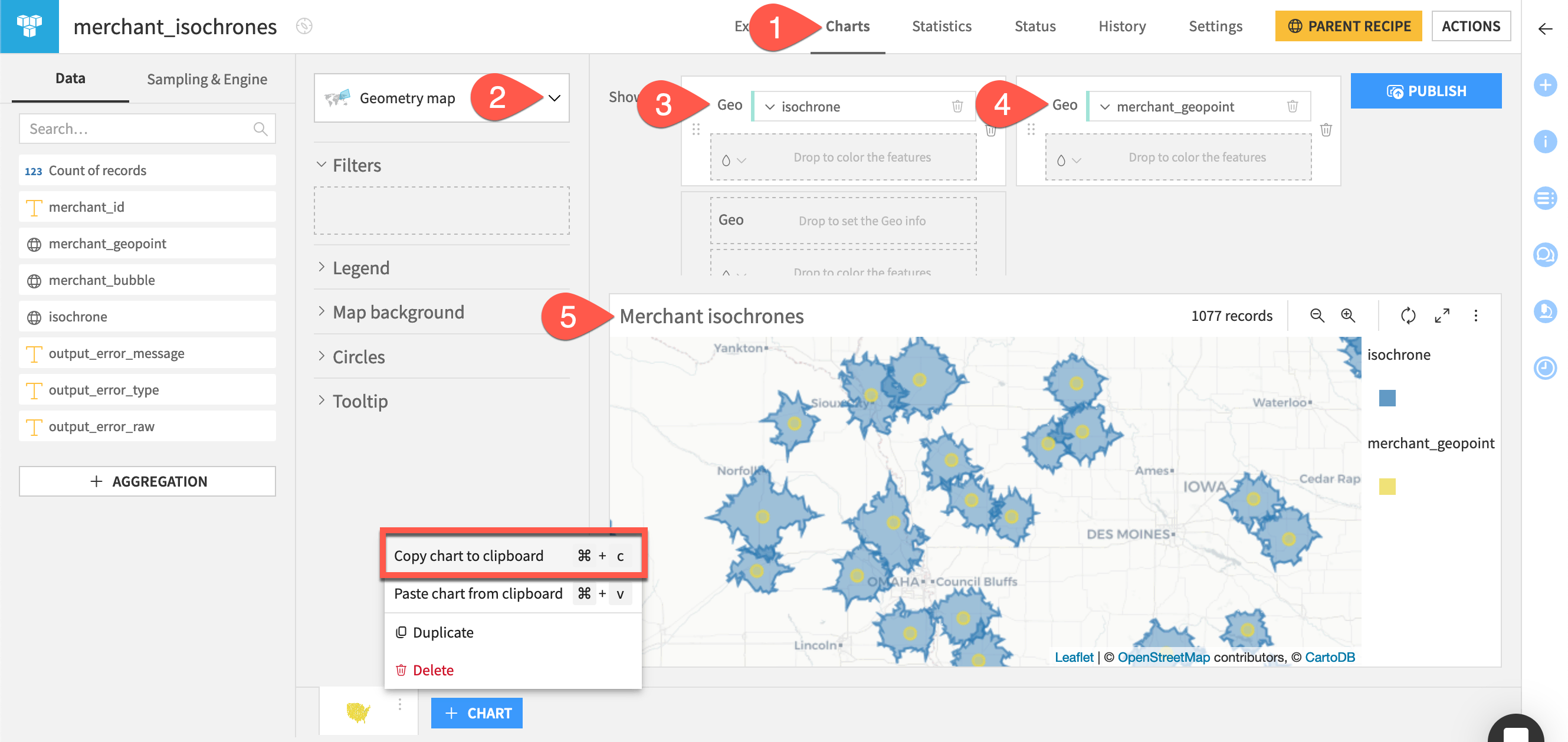Expand chart to fullscreen
The width and height of the screenshot is (1568, 742).
point(1441,316)
